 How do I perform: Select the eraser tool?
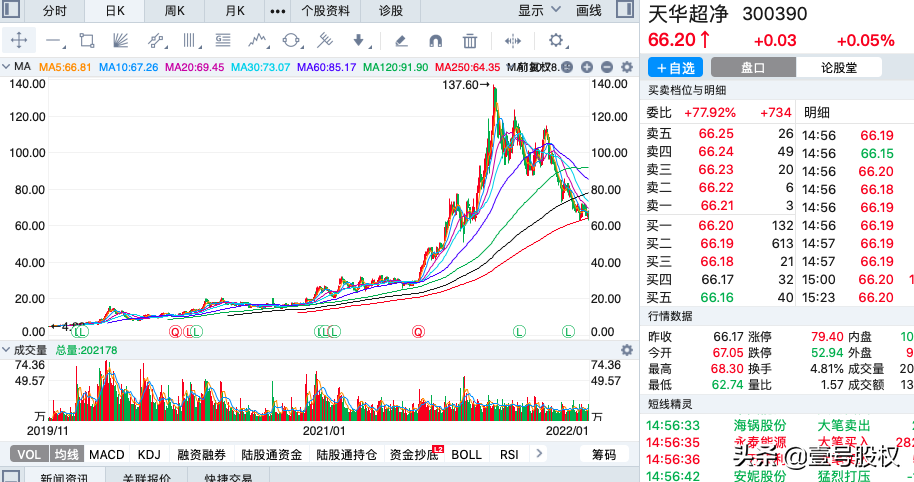(401, 41)
